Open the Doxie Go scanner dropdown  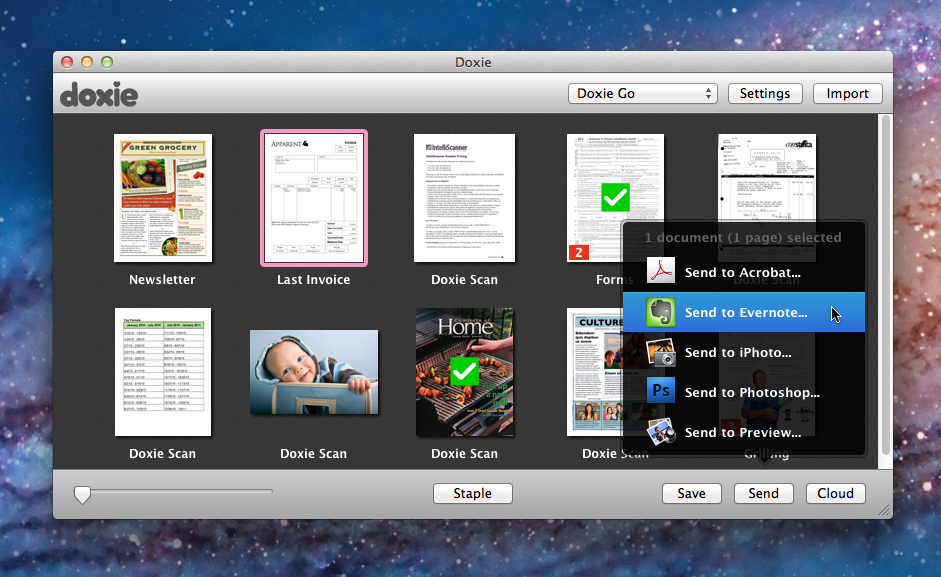click(x=643, y=94)
